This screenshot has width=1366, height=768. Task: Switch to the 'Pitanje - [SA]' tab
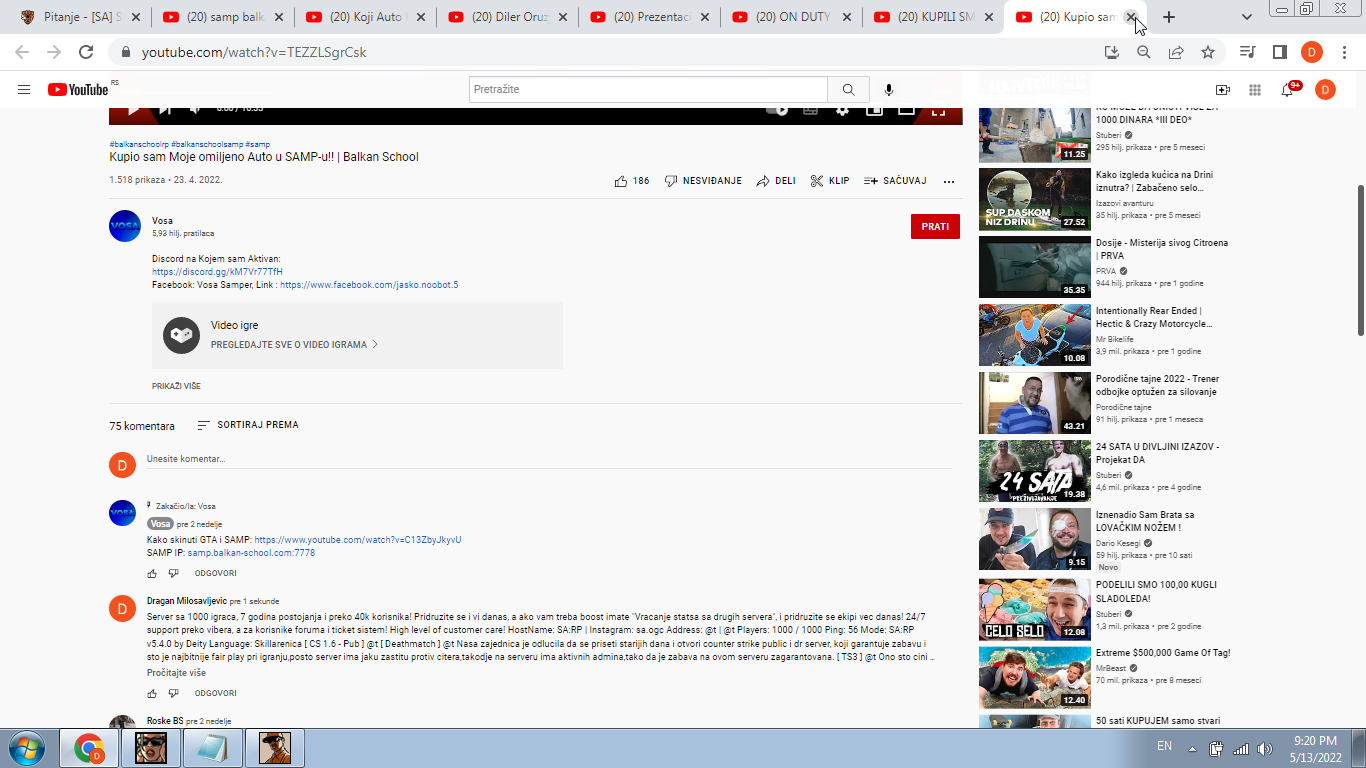click(80, 17)
